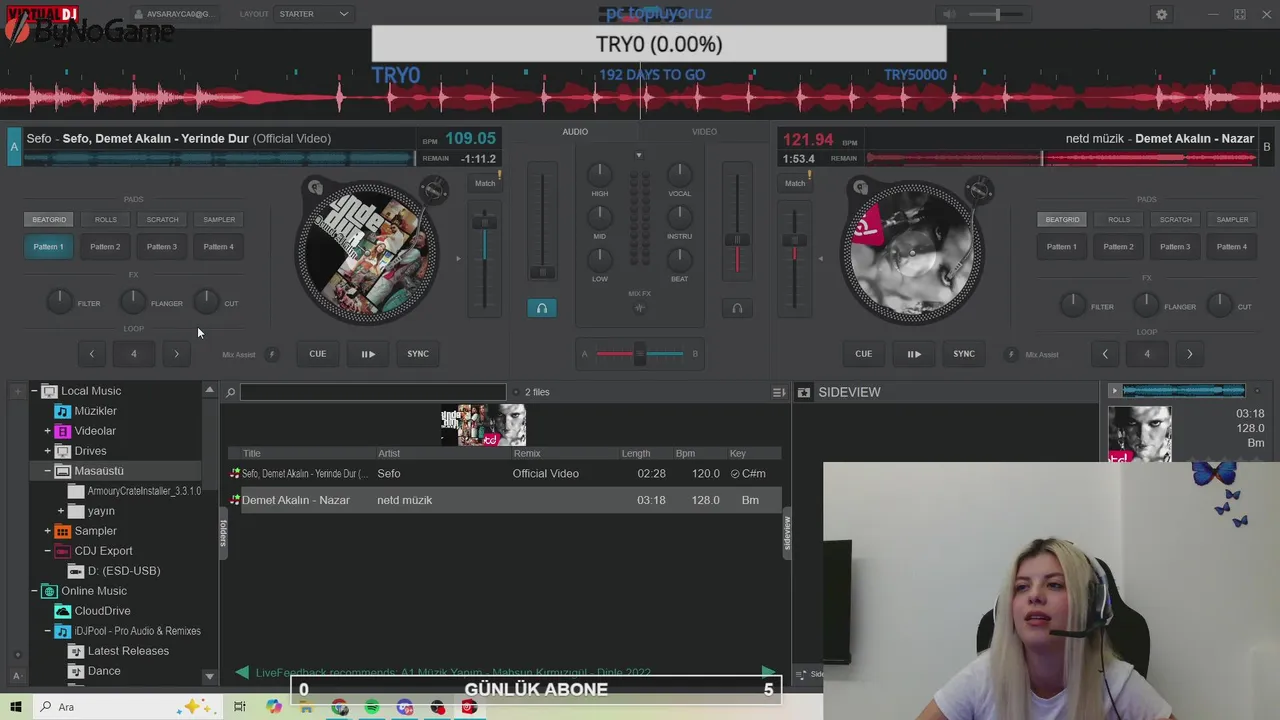Screen dimensions: 1280x720
Task: Expand the Videolar folder
Action: [47, 431]
